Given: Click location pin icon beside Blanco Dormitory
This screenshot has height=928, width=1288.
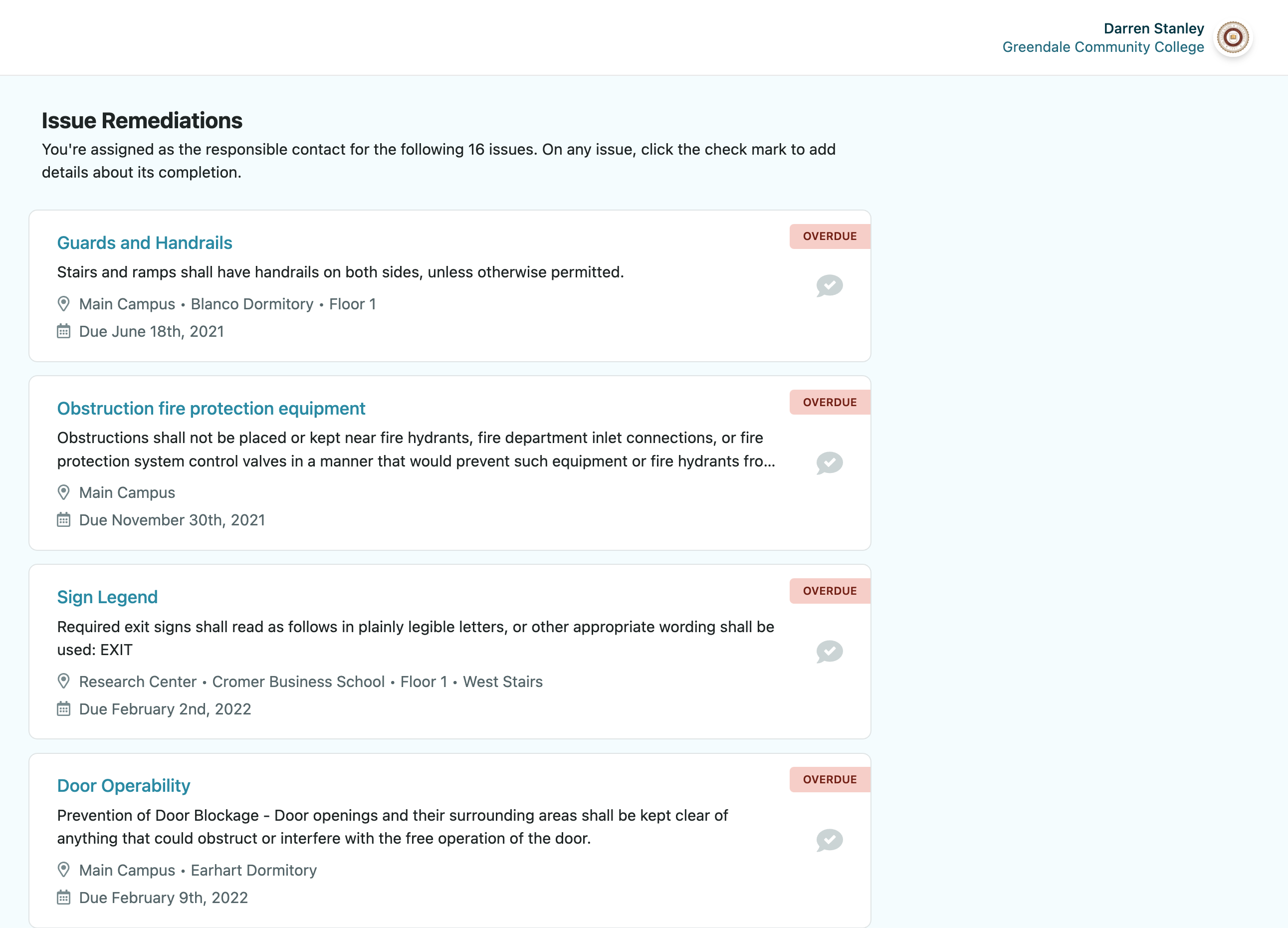Looking at the screenshot, I should [x=64, y=304].
